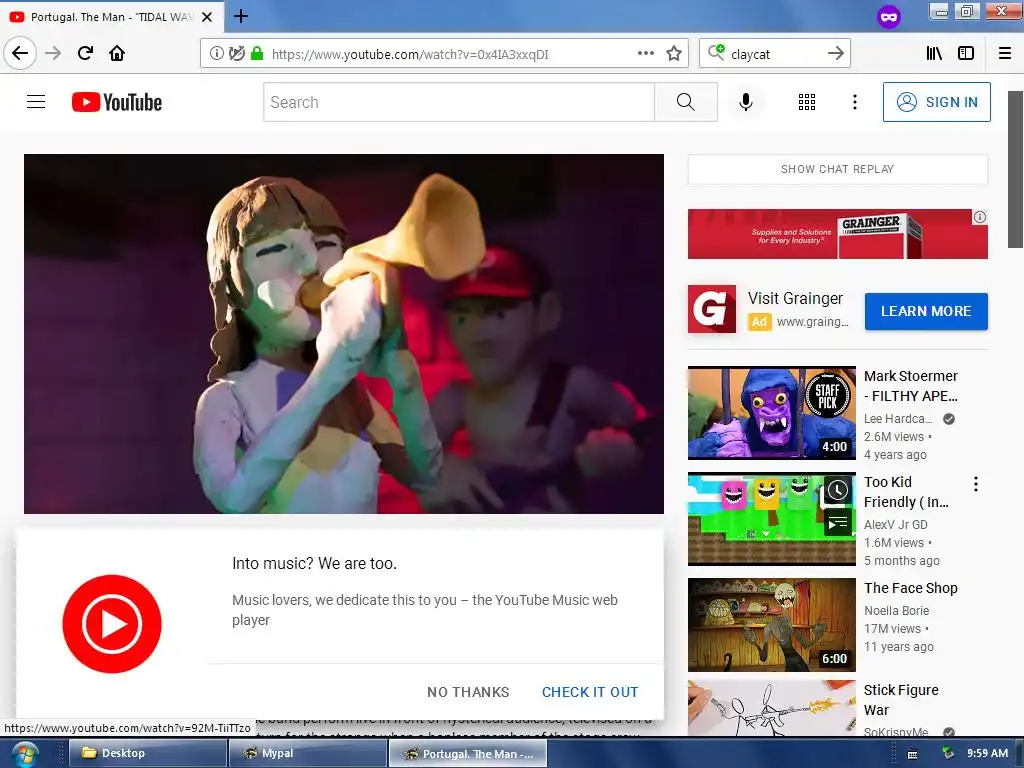Open the browser Library icon
The height and width of the screenshot is (768, 1024).
(934, 54)
